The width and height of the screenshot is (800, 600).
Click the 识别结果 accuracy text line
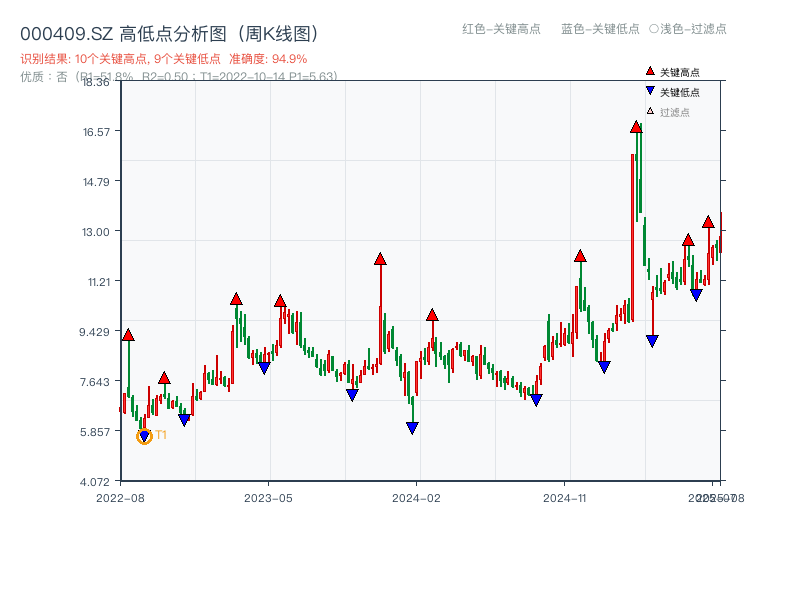pyautogui.click(x=167, y=57)
